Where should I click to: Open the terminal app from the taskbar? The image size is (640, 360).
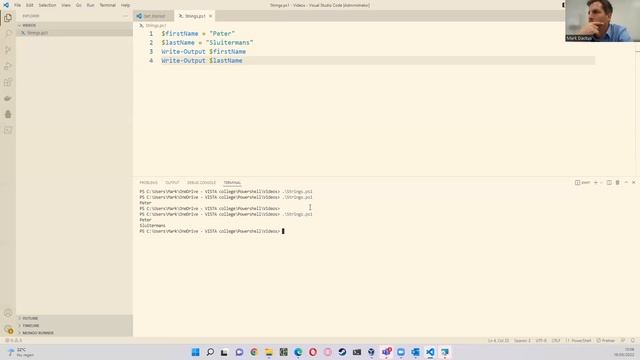pyautogui.click(x=357, y=352)
